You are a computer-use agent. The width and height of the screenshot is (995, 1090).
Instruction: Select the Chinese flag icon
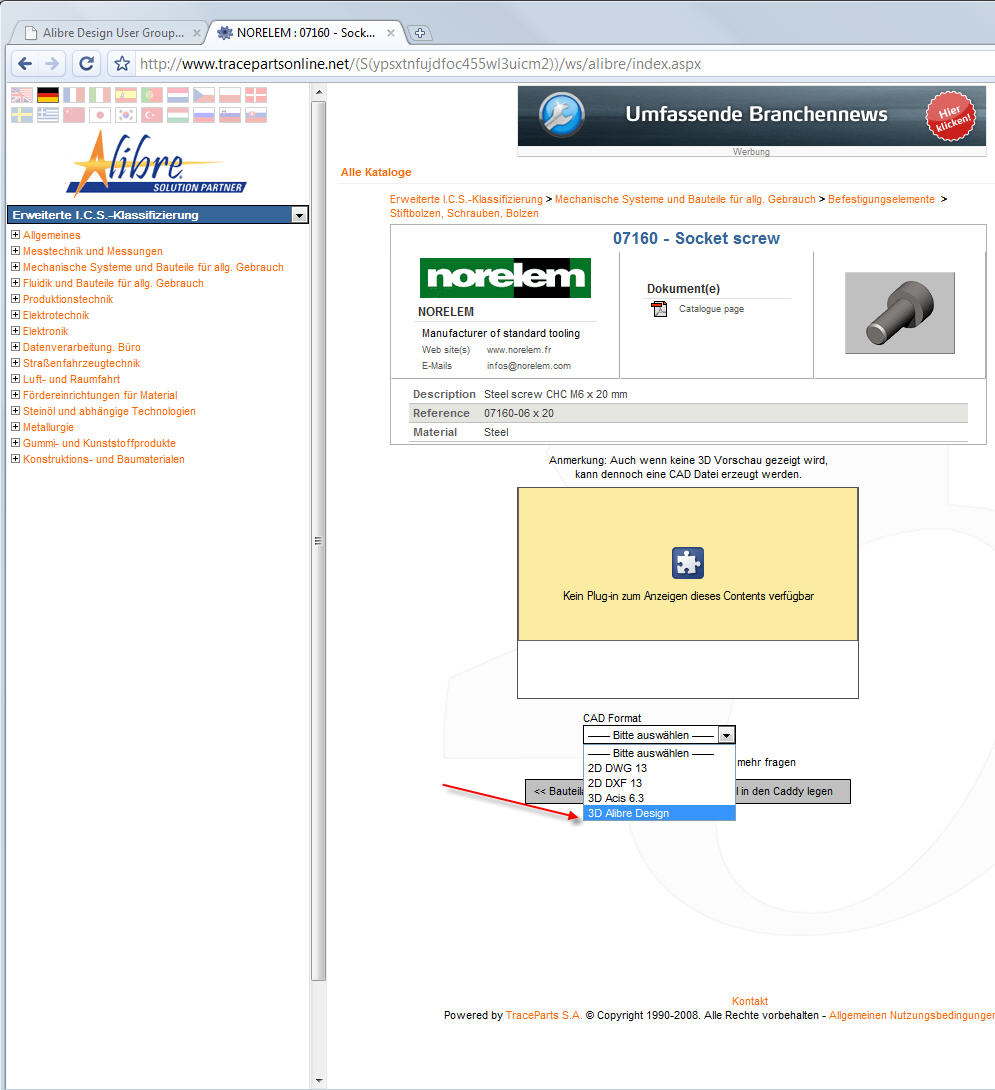pyautogui.click(x=74, y=115)
